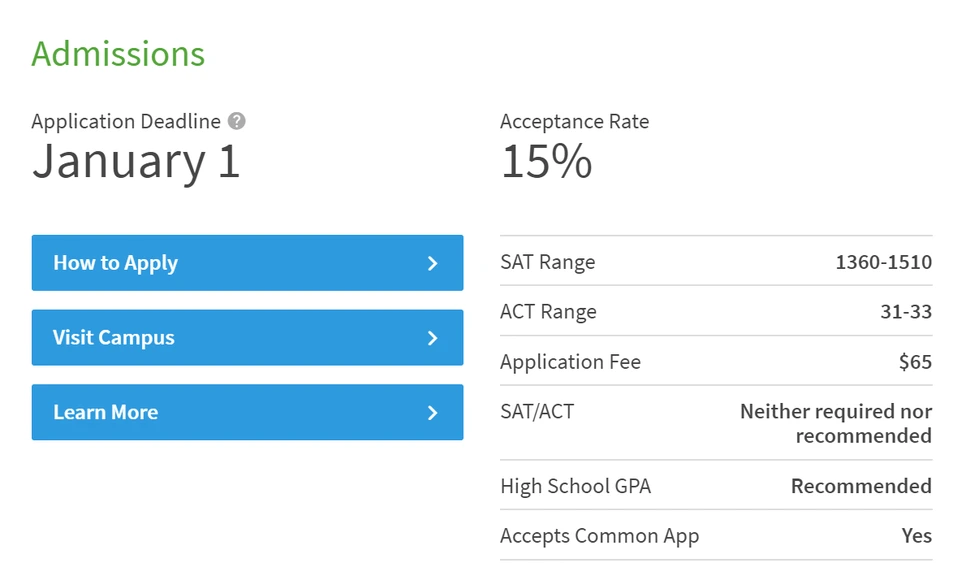Click the 15% acceptance rate value
Image resolution: width=966 pixels, height=563 pixels.
(546, 162)
